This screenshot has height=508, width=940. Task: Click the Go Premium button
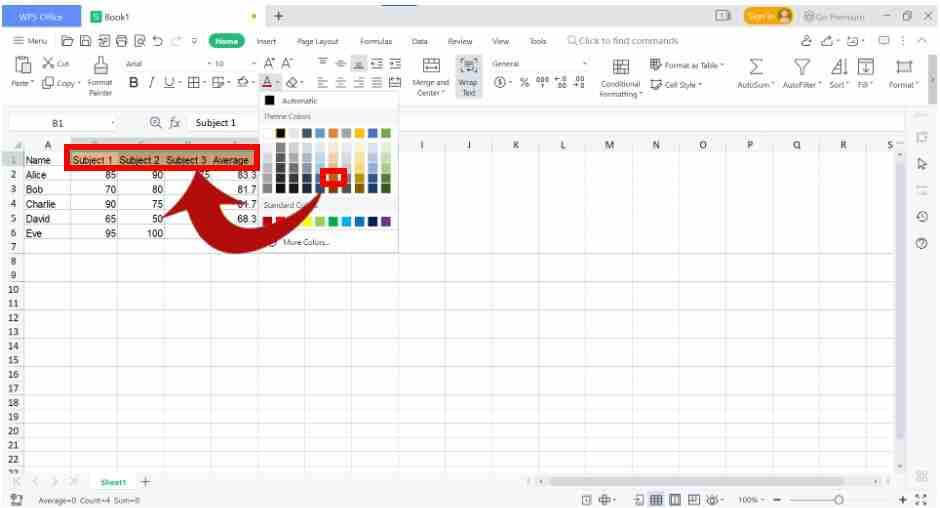coord(834,16)
